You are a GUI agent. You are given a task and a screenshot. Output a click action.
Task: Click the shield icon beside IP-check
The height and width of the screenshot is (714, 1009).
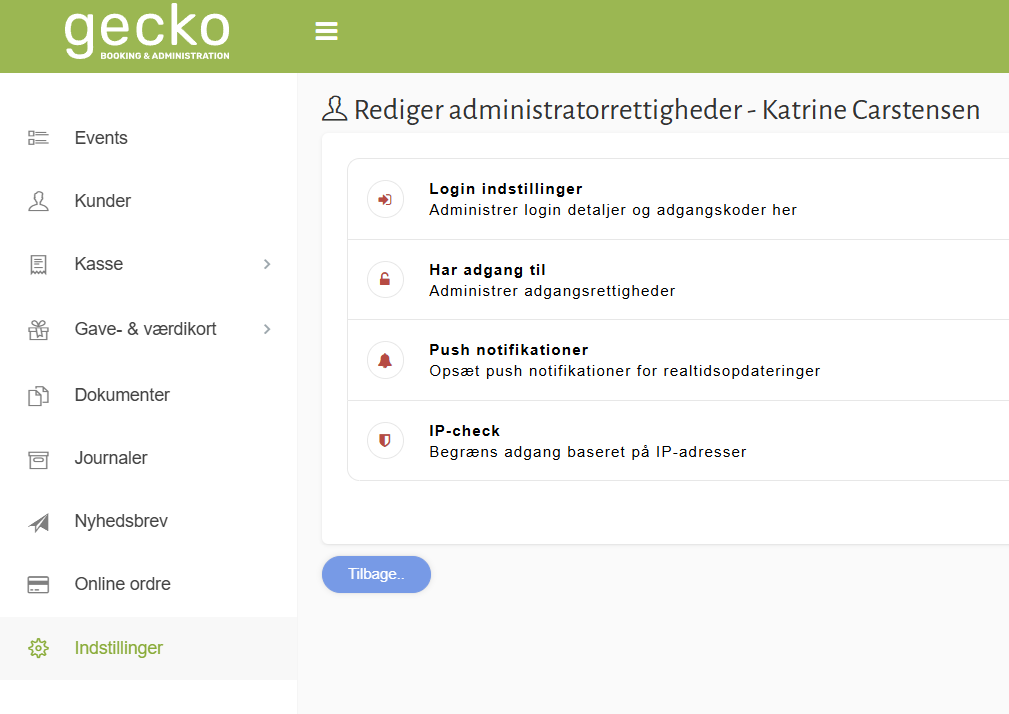point(385,440)
